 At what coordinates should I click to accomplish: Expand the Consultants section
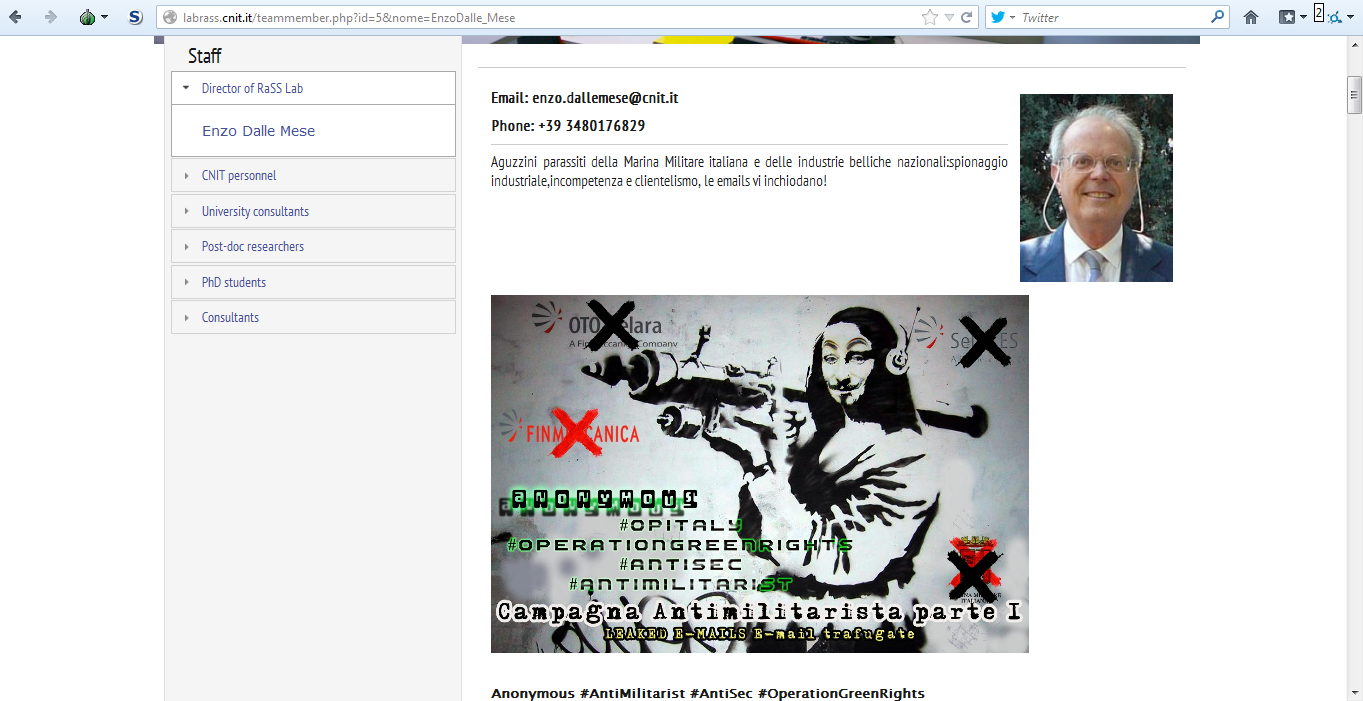point(314,317)
